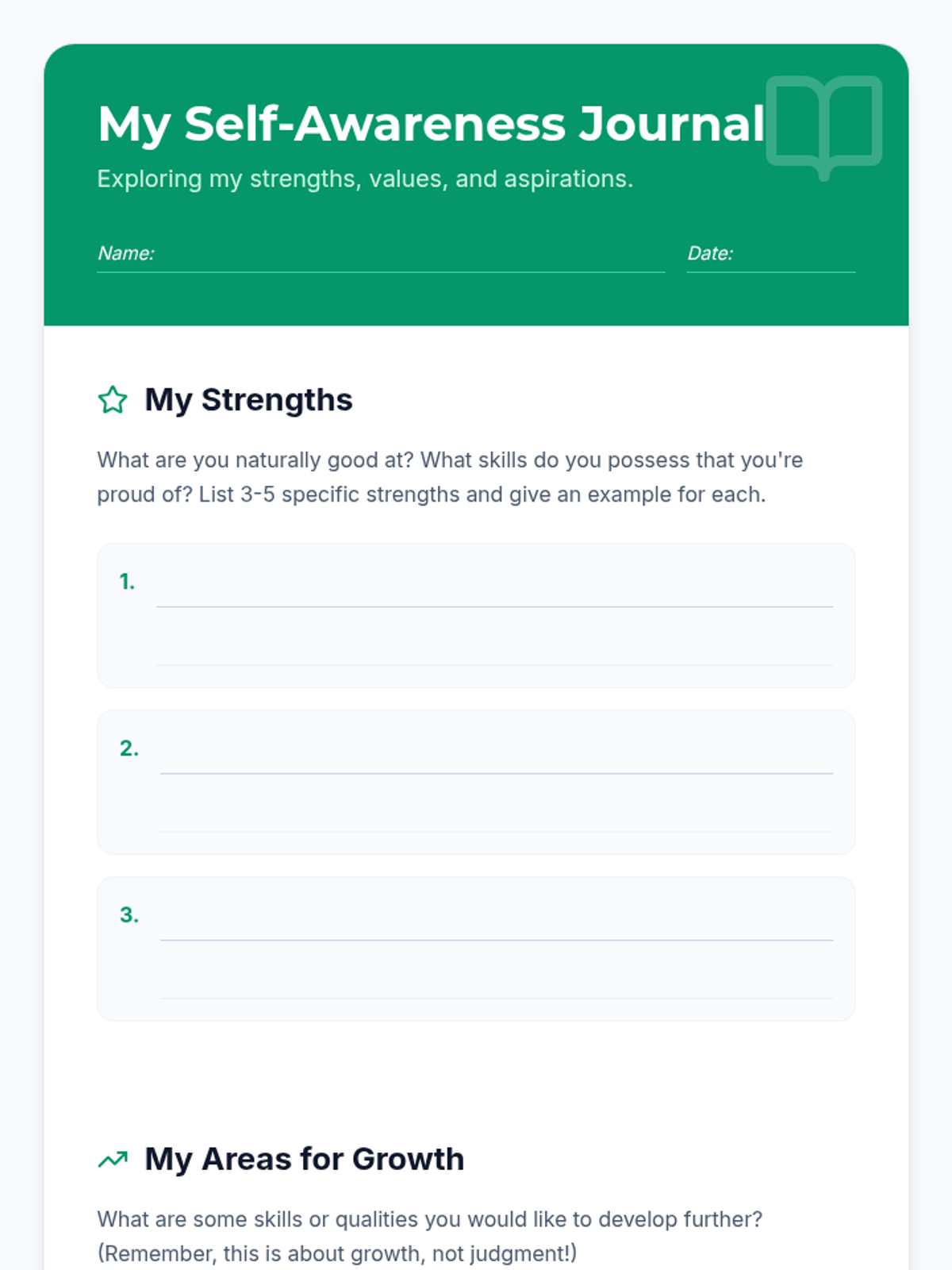Click the first line of strength 2
952x1270 pixels.
pyautogui.click(x=497, y=754)
